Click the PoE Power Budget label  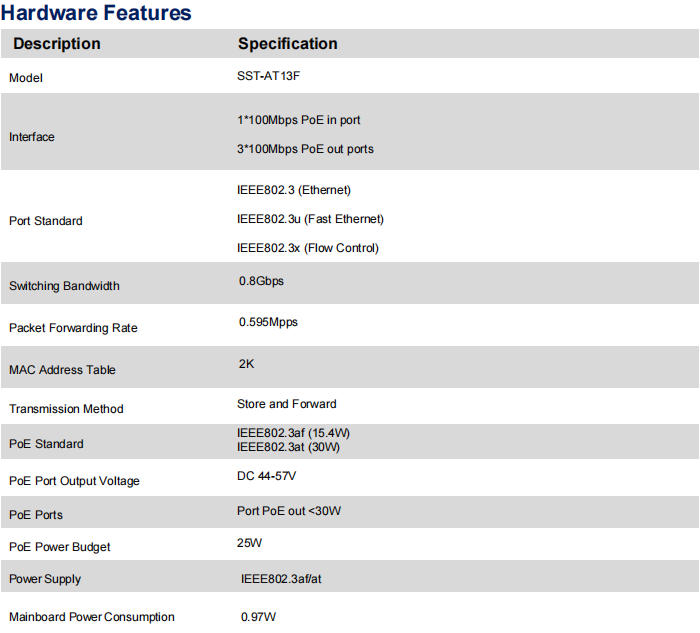pyautogui.click(x=60, y=547)
